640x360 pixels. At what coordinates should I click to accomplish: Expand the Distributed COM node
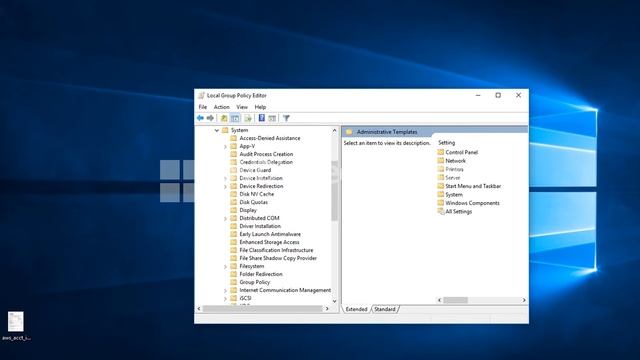click(x=225, y=218)
